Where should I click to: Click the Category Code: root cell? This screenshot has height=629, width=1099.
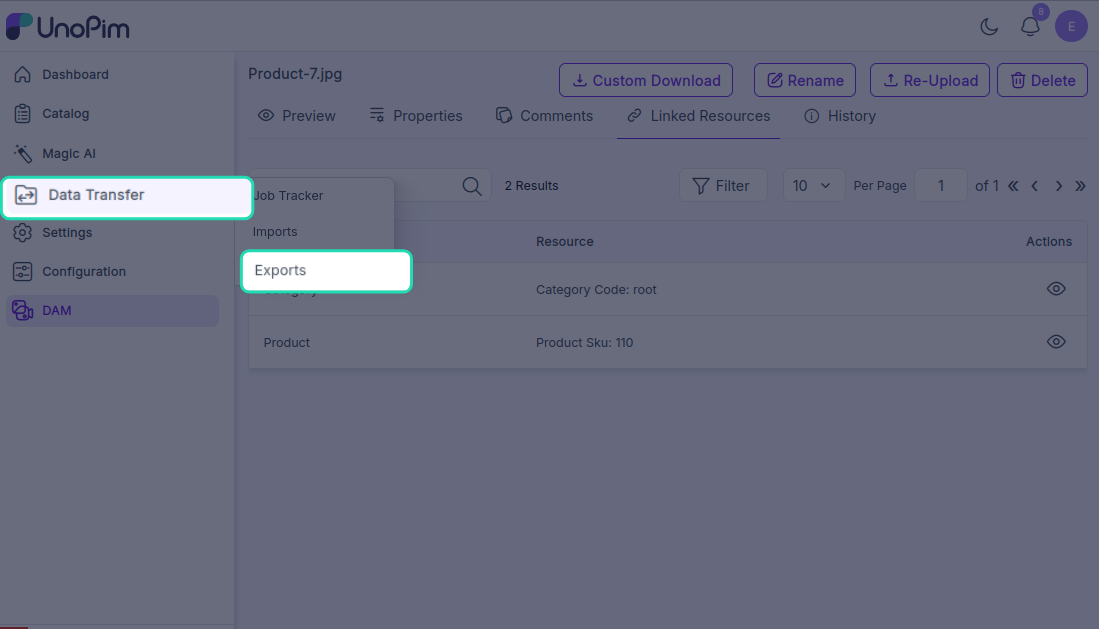point(596,290)
